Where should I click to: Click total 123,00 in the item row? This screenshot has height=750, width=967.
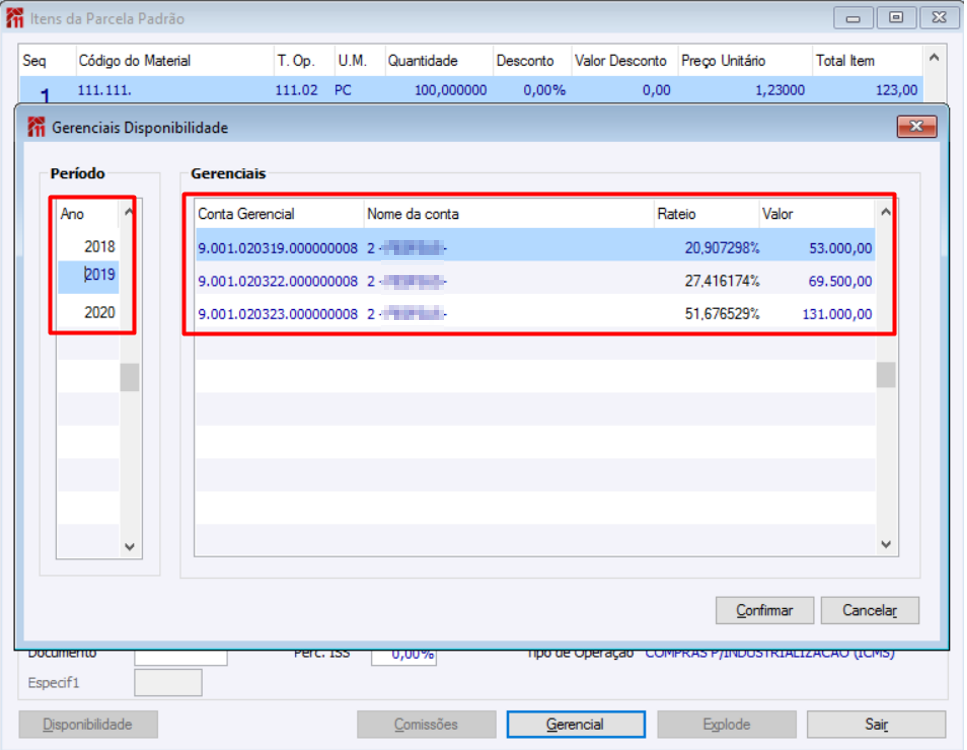pos(897,90)
